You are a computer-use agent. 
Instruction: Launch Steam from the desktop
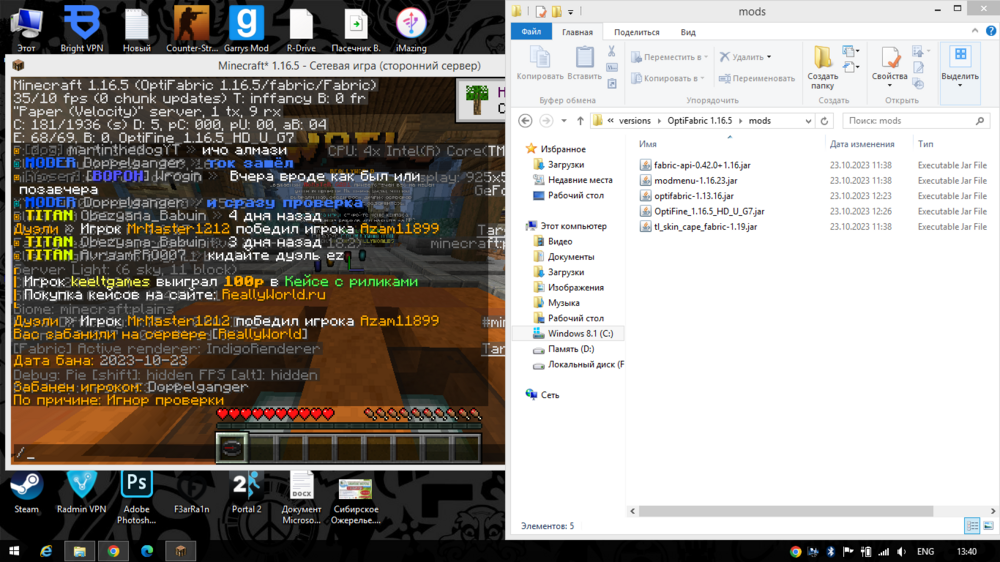click(x=26, y=492)
